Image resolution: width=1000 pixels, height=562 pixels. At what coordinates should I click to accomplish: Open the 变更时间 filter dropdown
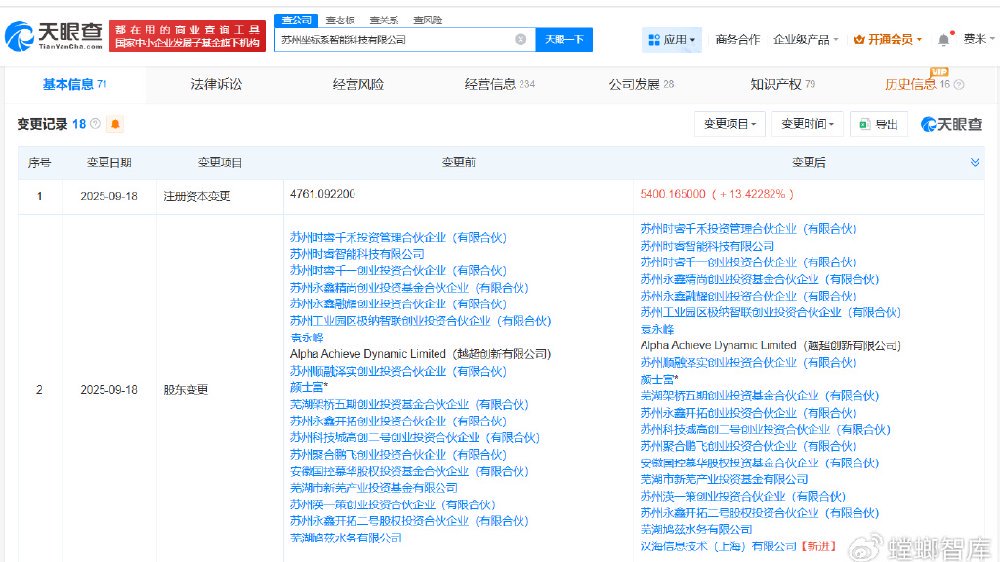807,124
